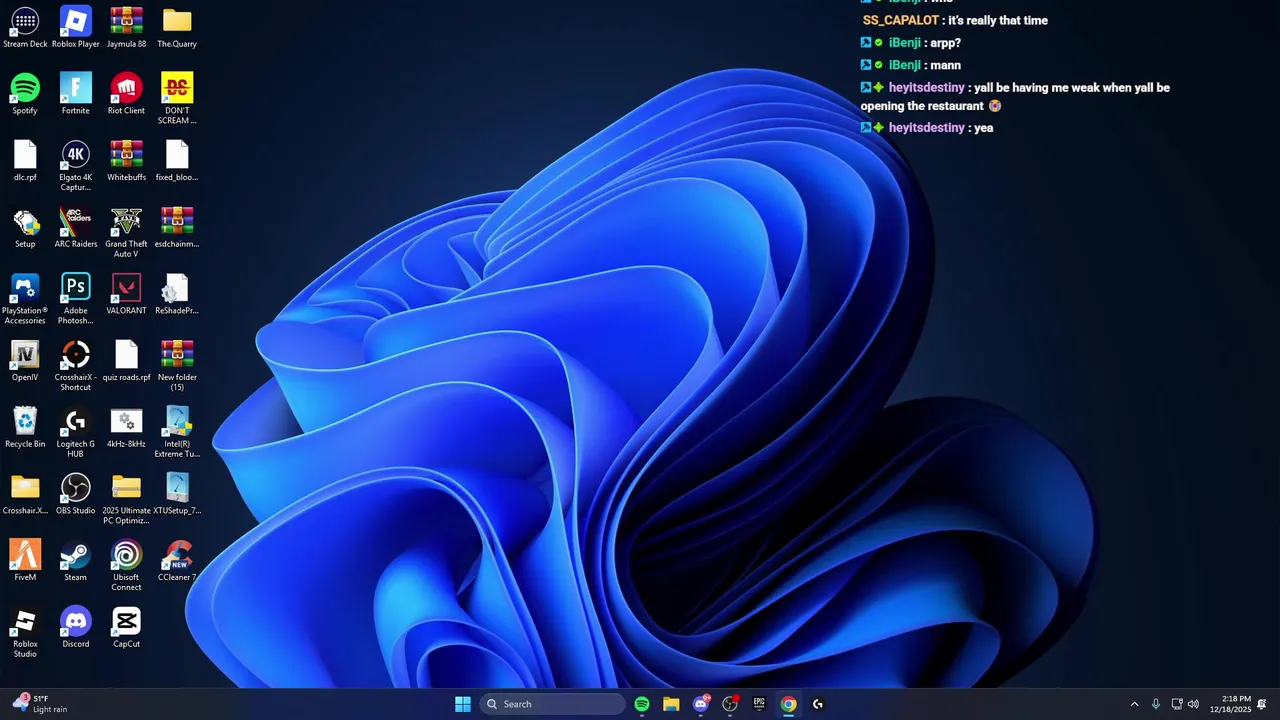The width and height of the screenshot is (1280, 720).
Task: Click heyitsdestiny's 'yea' chat message
Action: pyautogui.click(x=983, y=128)
